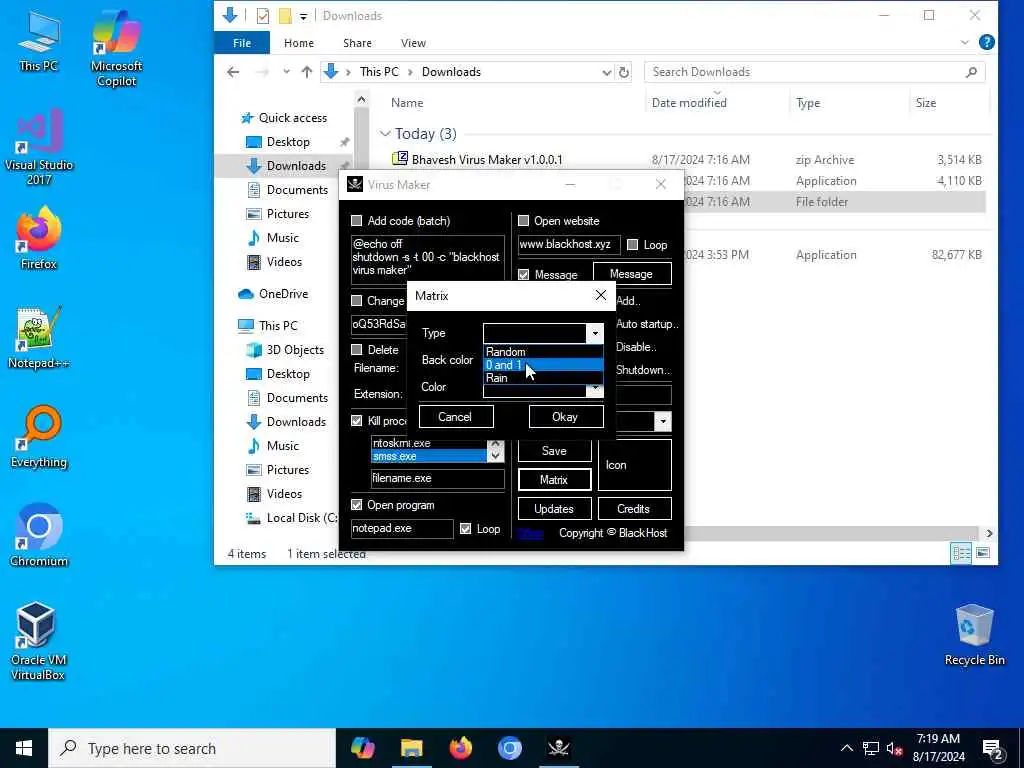Sort by the Date modified column
The image size is (1024, 768).
pos(689,103)
